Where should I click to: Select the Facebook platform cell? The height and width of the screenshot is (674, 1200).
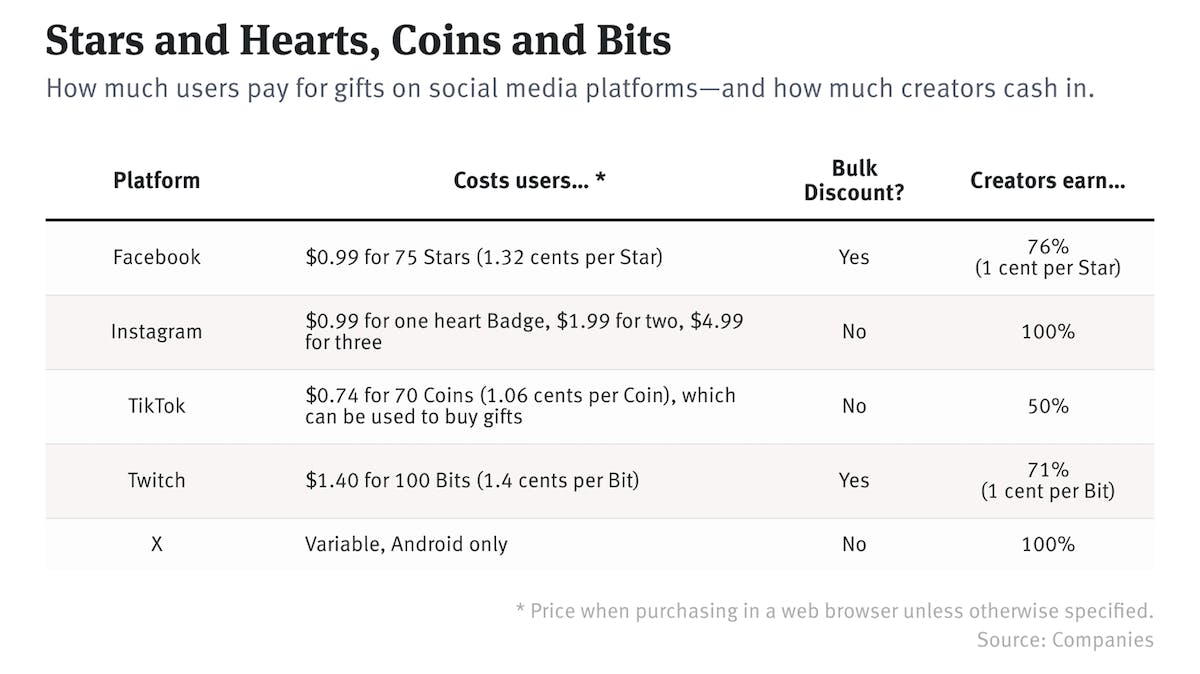(x=156, y=257)
